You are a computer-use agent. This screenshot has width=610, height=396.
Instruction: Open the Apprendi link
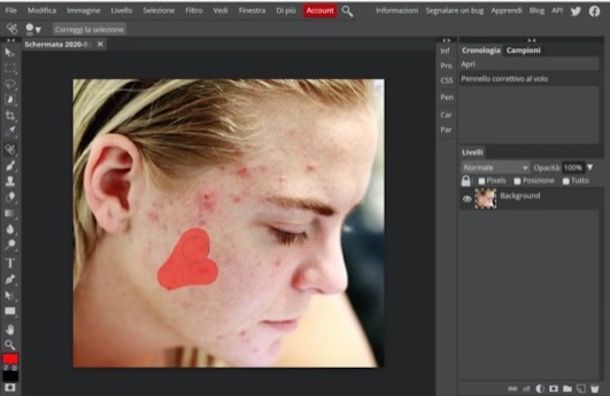click(x=506, y=11)
